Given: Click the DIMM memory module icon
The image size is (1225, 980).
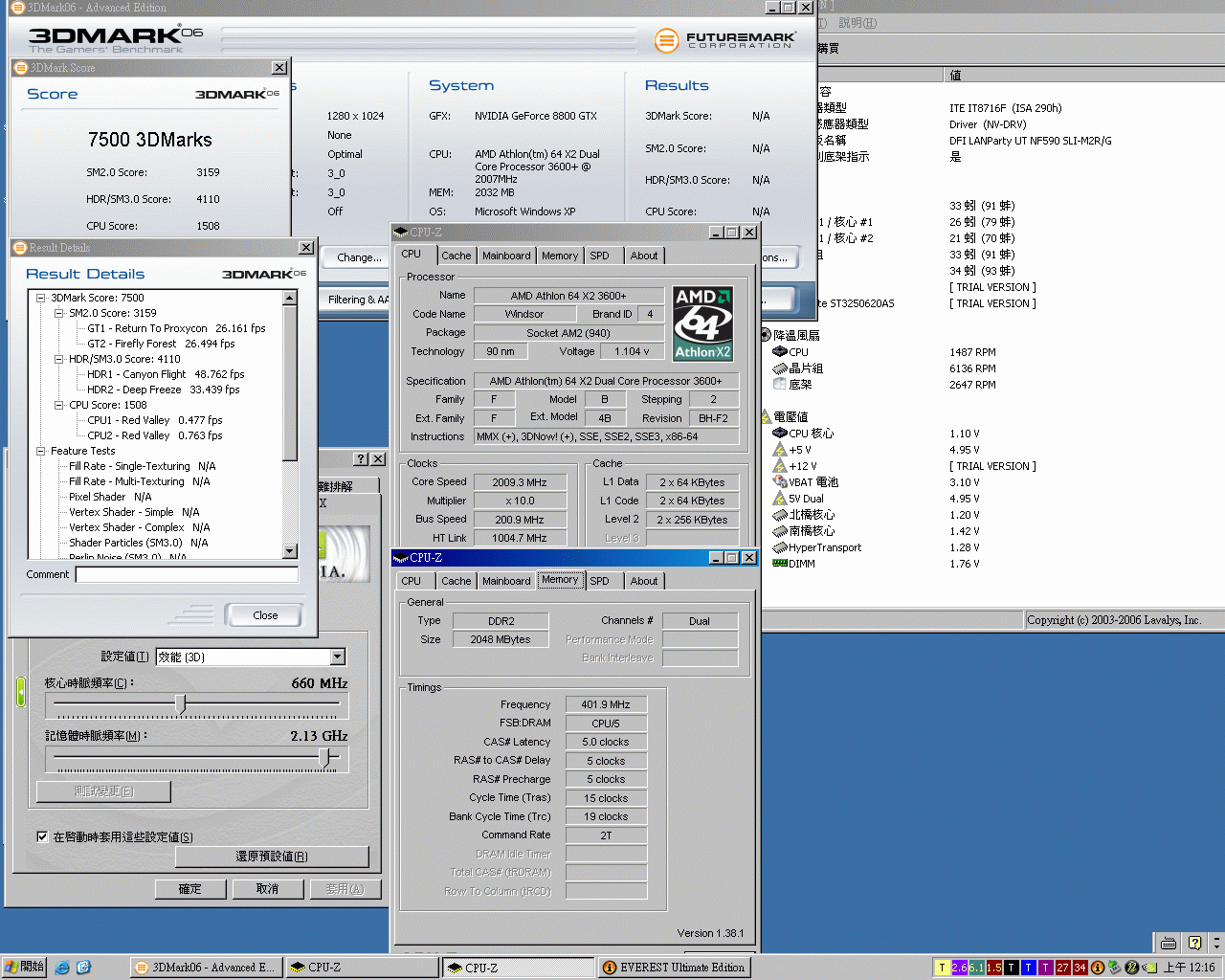Looking at the screenshot, I should (x=780, y=564).
